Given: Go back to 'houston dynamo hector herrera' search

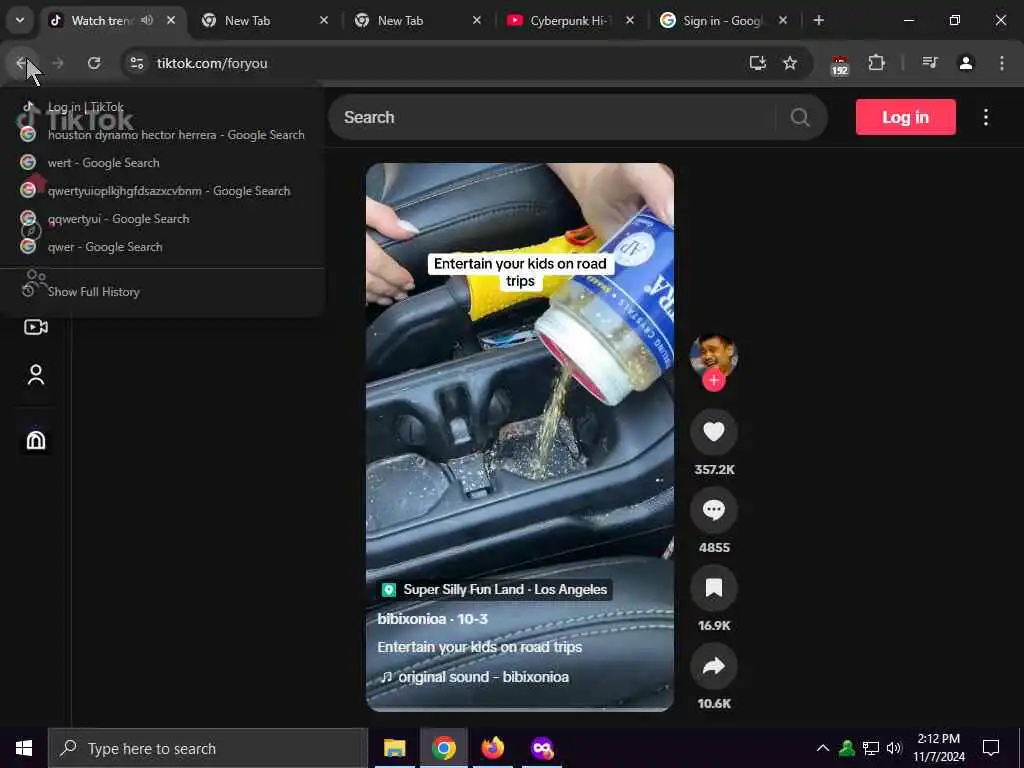Looking at the screenshot, I should pyautogui.click(x=162, y=135).
